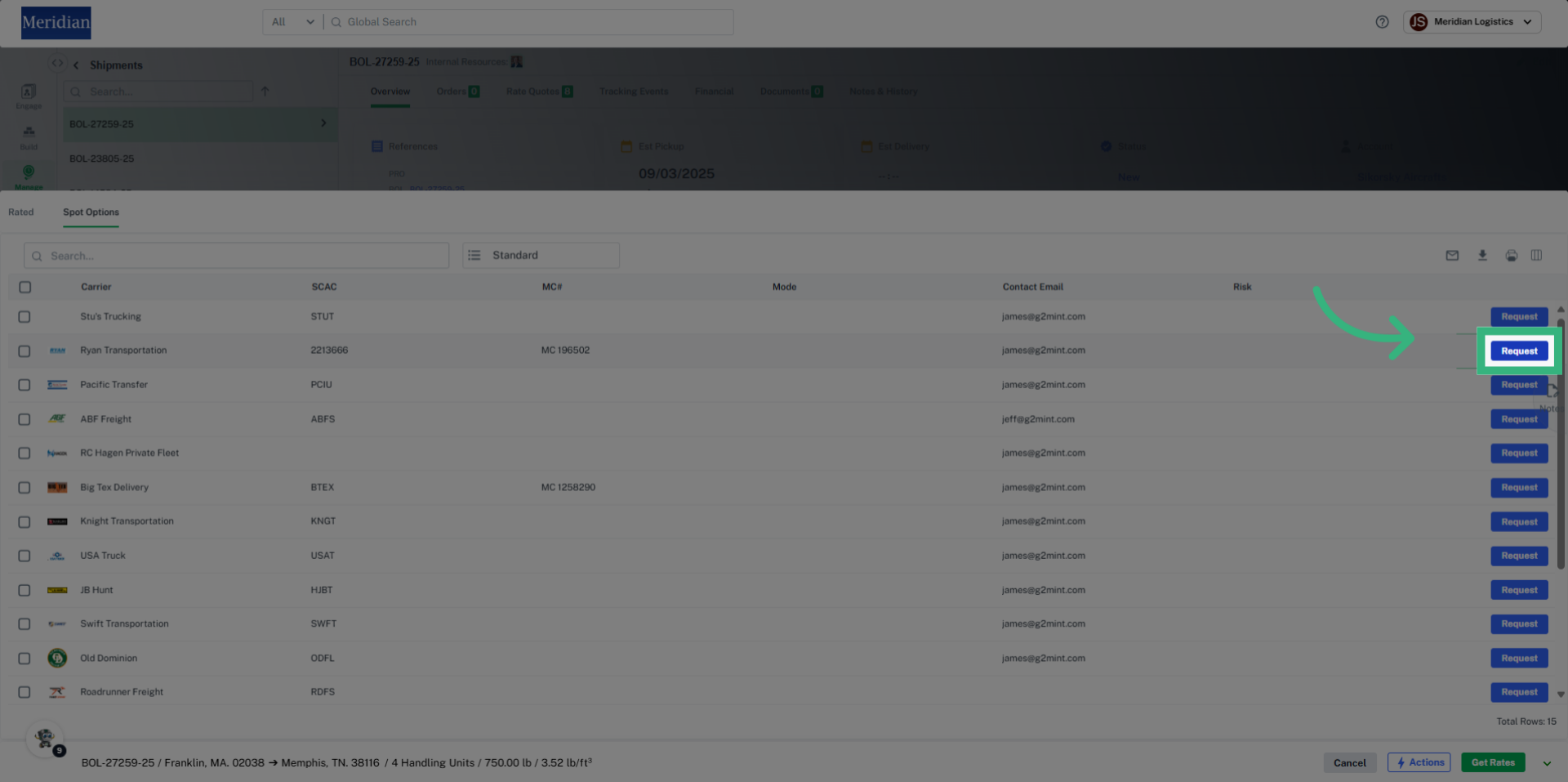Image resolution: width=1568 pixels, height=782 pixels.
Task: Check the ABF Freight row checkbox
Action: coord(24,419)
